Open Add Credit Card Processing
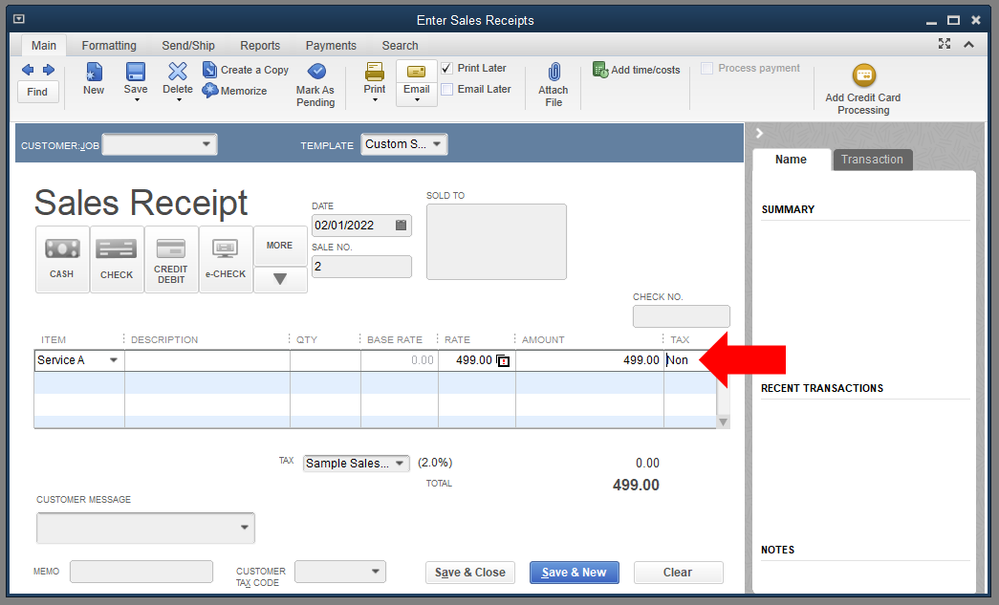 (863, 90)
